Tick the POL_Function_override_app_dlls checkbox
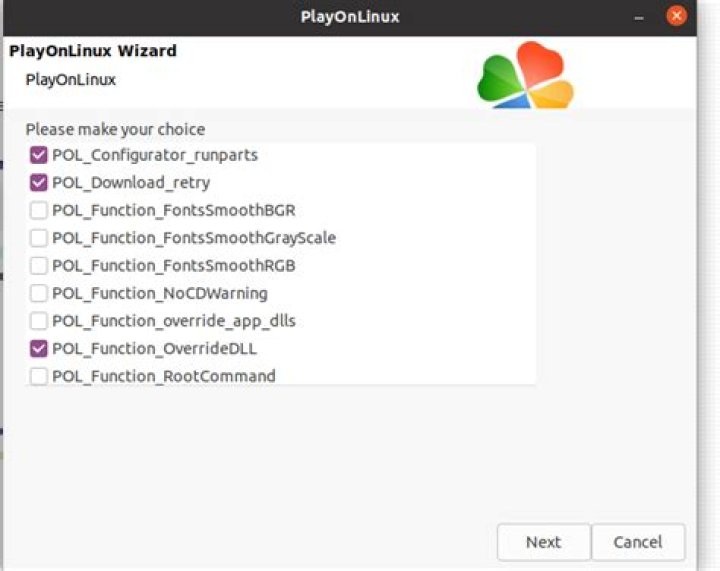Viewport: 720px width, 571px height. (39, 321)
